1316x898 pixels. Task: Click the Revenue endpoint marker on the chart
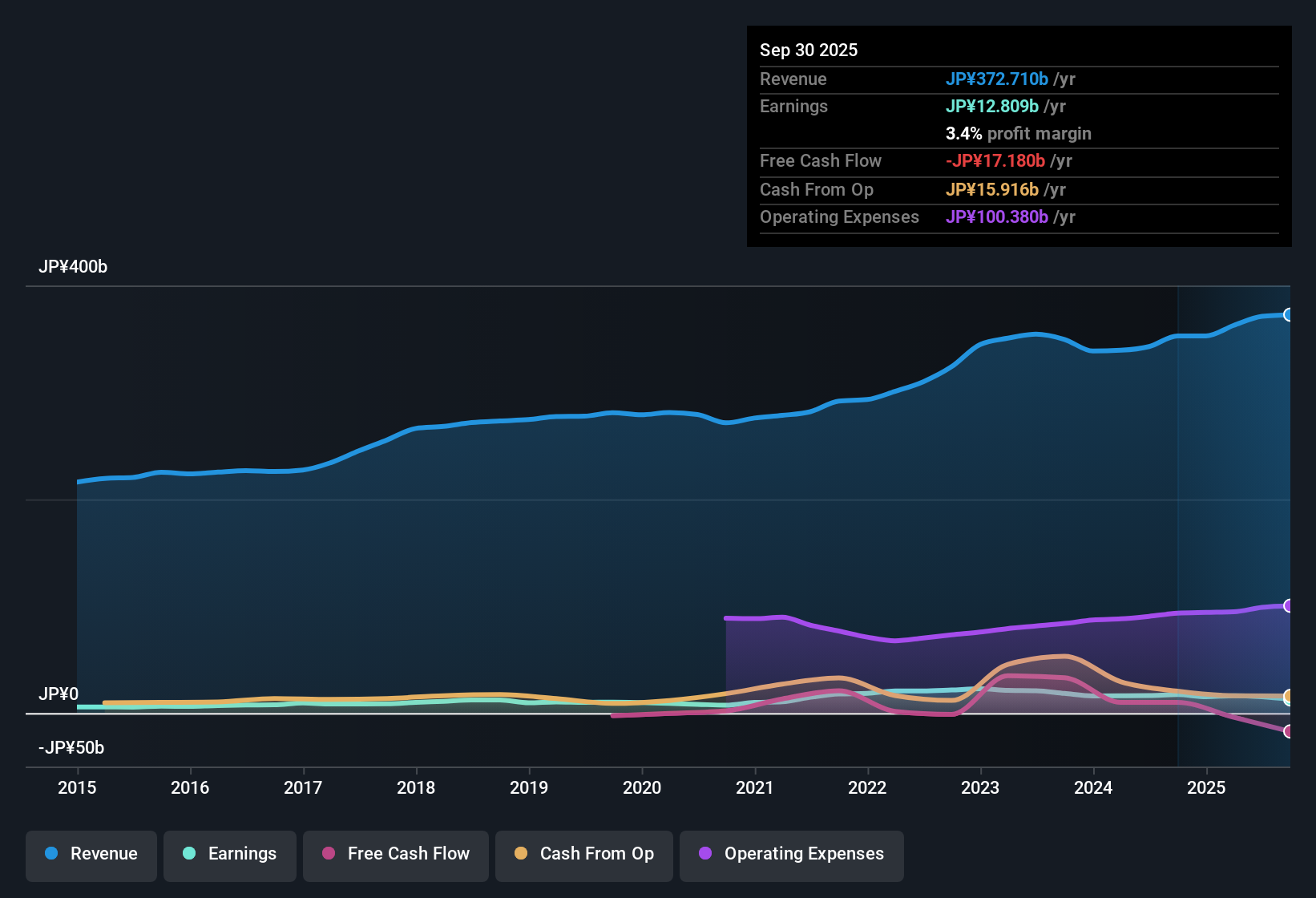(x=1289, y=314)
